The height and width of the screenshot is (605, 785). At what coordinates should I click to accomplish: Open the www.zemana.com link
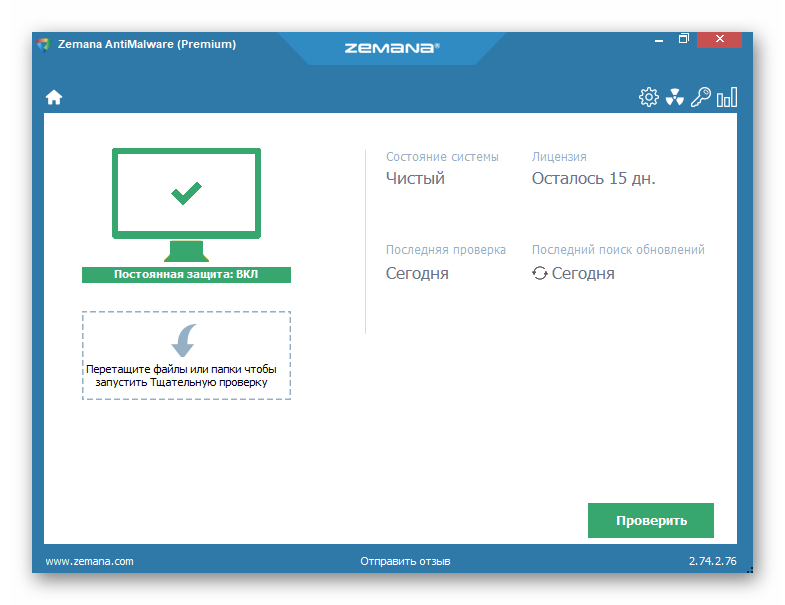point(90,561)
